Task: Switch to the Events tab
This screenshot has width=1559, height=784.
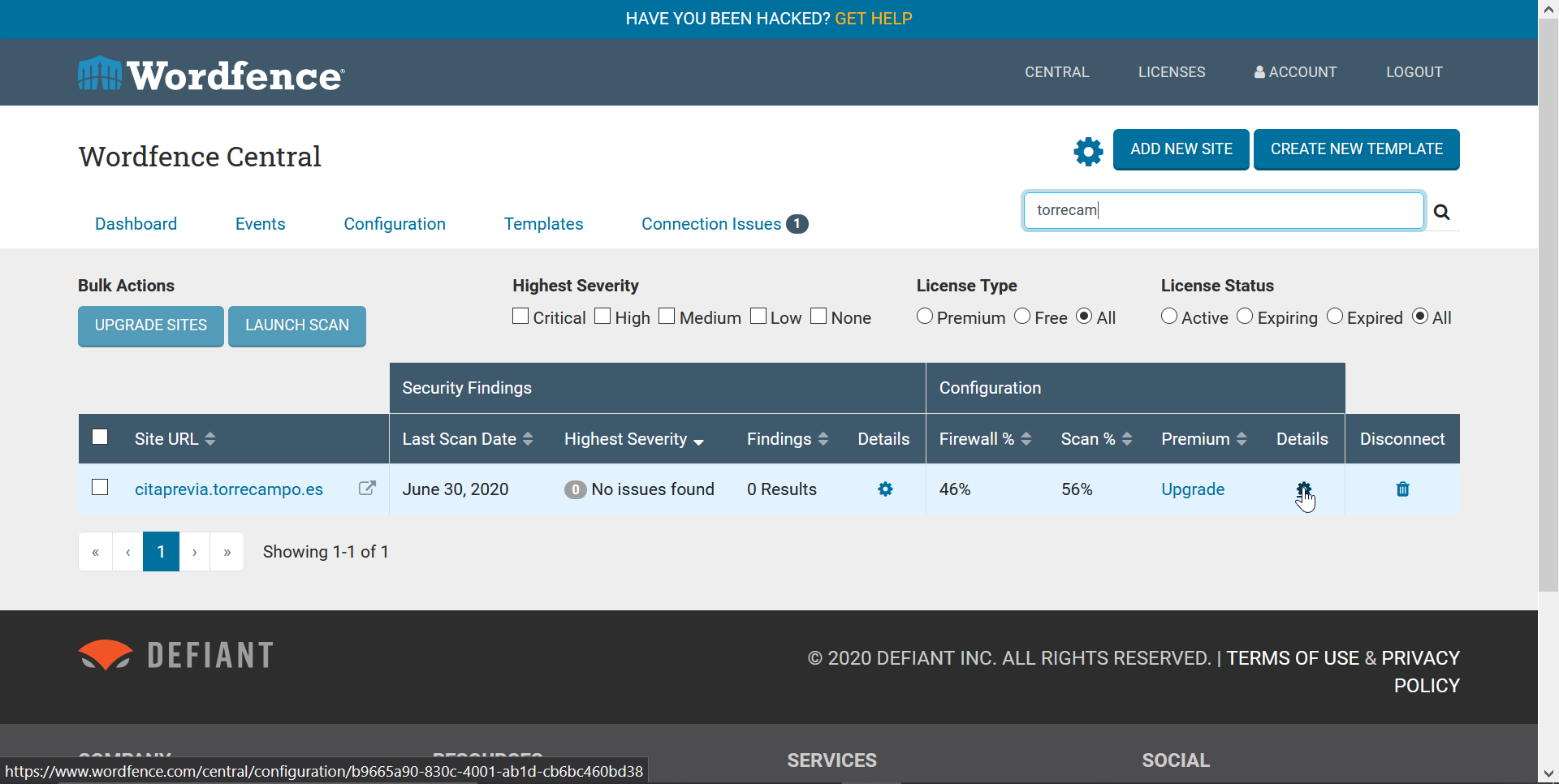Action: pos(260,224)
